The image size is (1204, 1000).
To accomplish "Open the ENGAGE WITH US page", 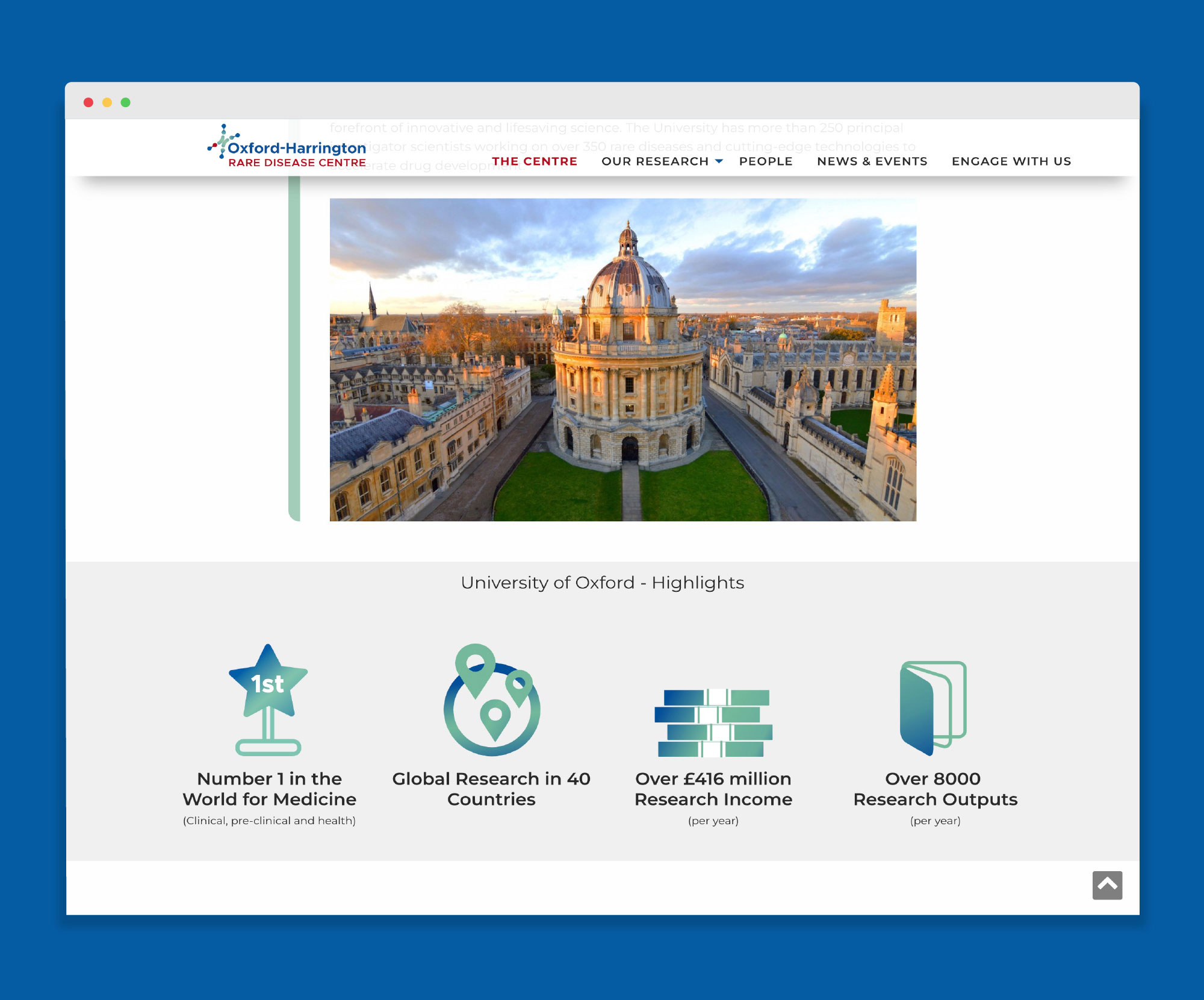I will pyautogui.click(x=1011, y=161).
